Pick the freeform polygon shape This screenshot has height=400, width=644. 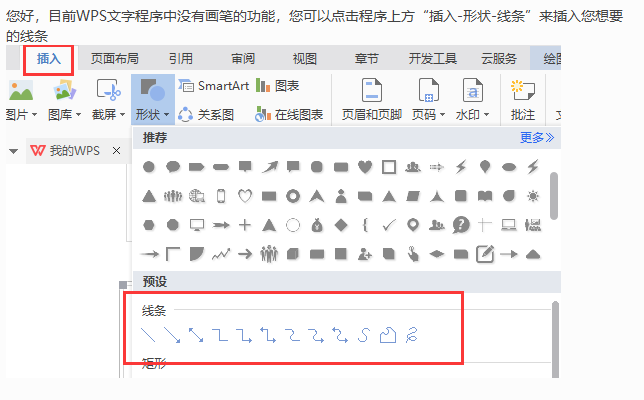coord(388,335)
